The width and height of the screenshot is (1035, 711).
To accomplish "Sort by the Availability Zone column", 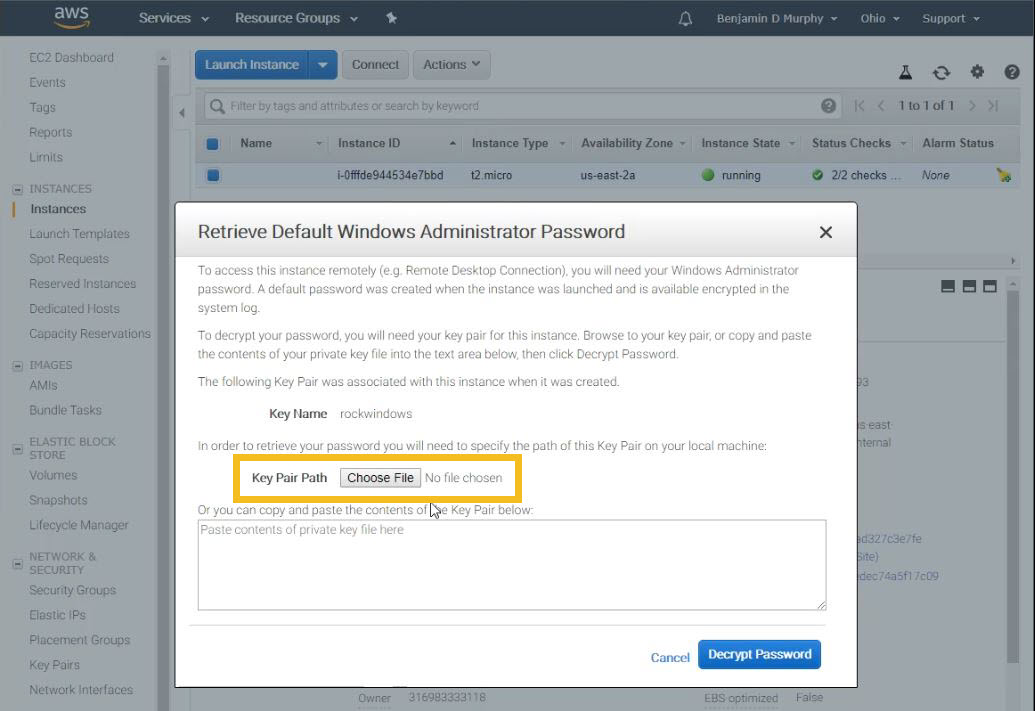I will click(633, 143).
